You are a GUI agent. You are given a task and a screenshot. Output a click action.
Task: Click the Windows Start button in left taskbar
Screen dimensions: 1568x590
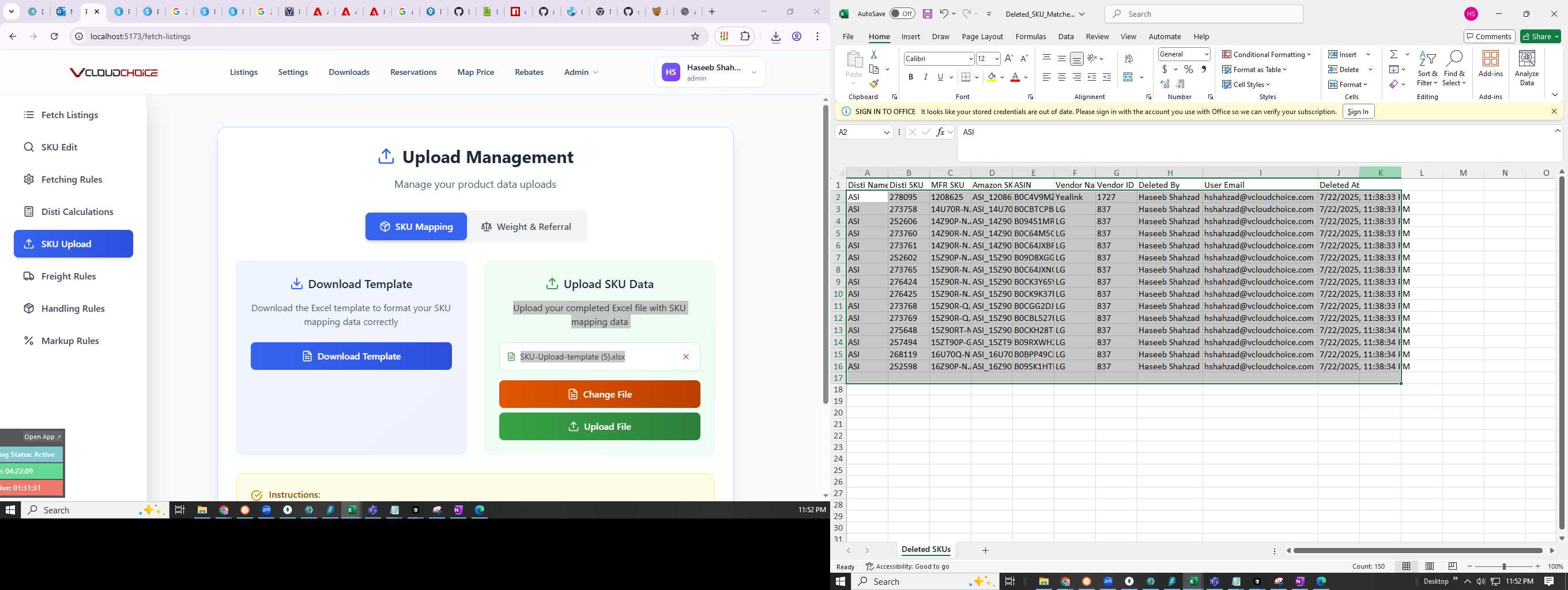[10, 510]
